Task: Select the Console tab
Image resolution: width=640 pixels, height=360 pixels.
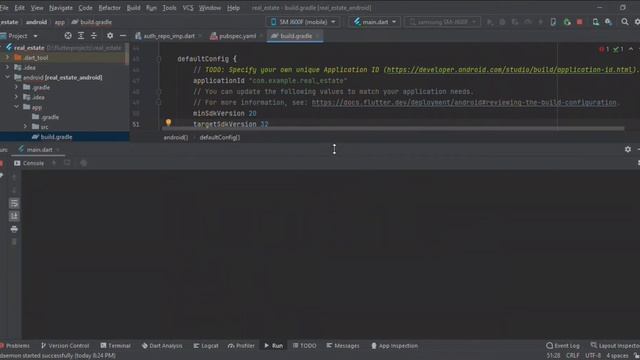Action: pyautogui.click(x=29, y=163)
